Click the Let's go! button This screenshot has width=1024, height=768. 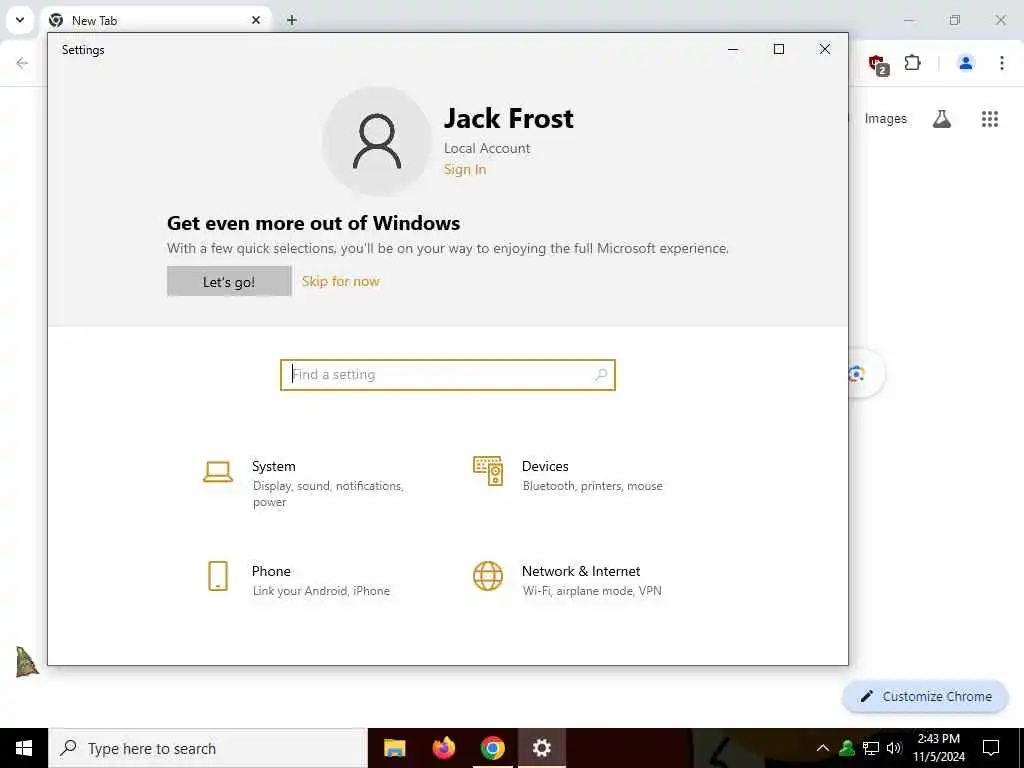(229, 281)
